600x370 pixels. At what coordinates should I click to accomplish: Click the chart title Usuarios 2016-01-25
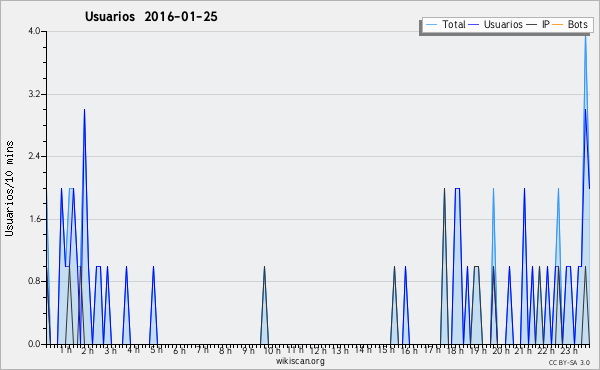point(151,16)
